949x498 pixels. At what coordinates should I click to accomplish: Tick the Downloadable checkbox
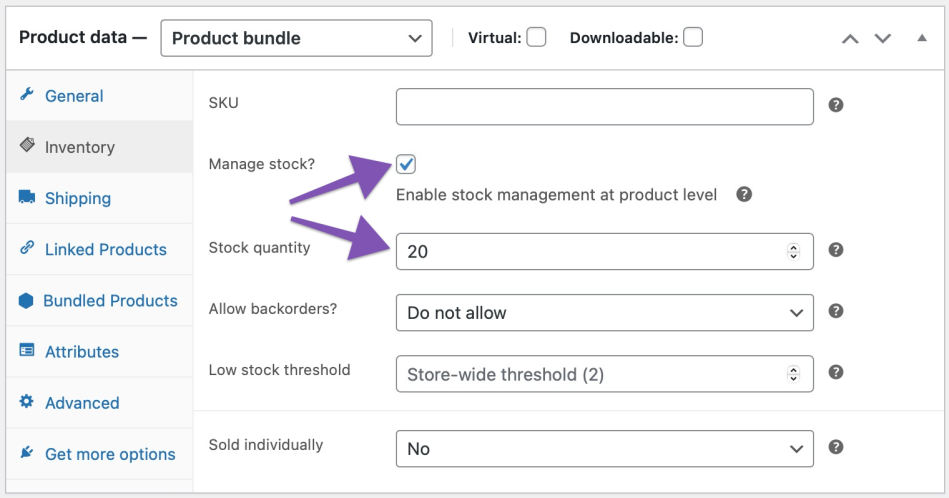tap(693, 38)
